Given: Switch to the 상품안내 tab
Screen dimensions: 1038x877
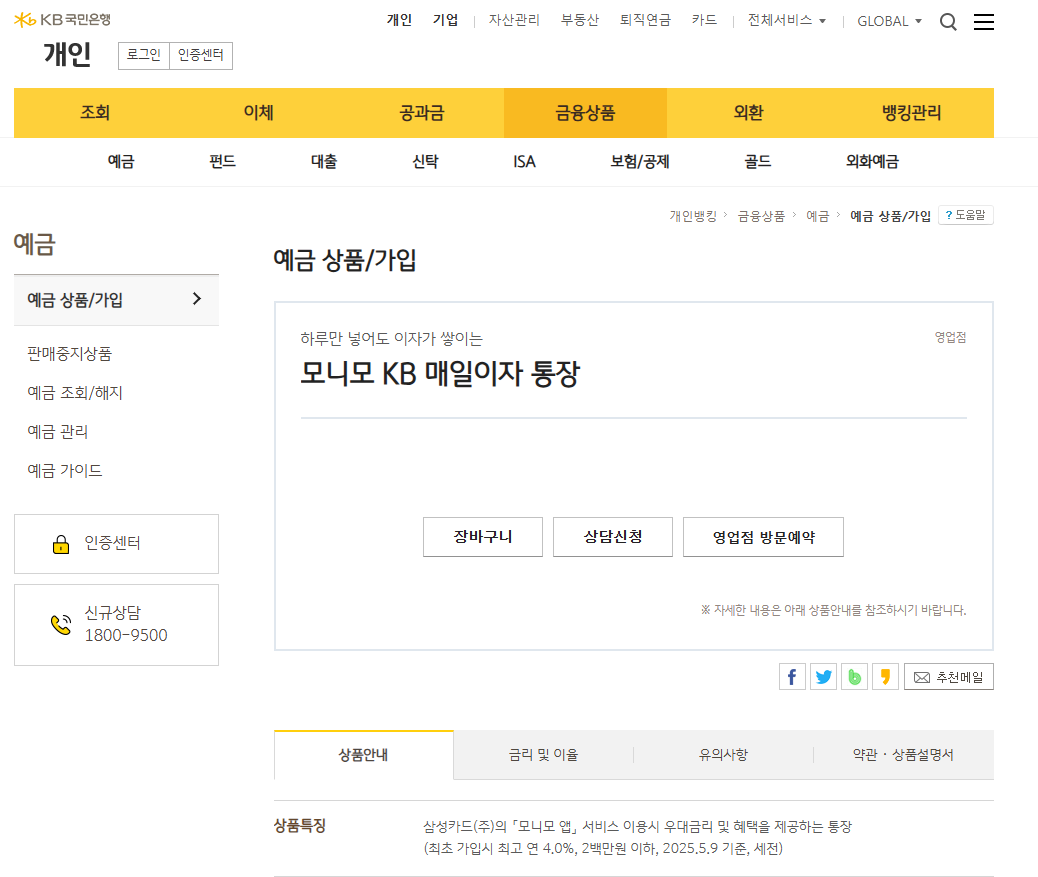Looking at the screenshot, I should 363,755.
